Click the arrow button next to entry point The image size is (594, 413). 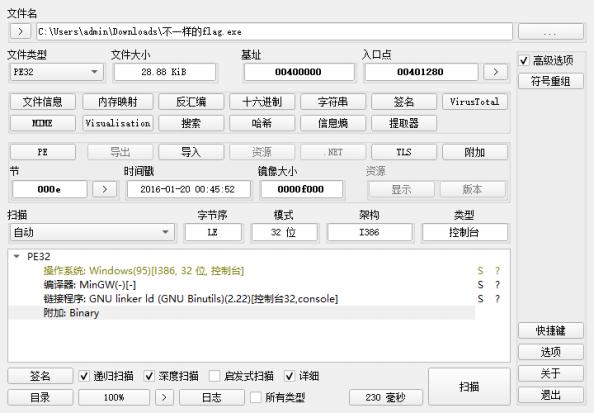496,72
